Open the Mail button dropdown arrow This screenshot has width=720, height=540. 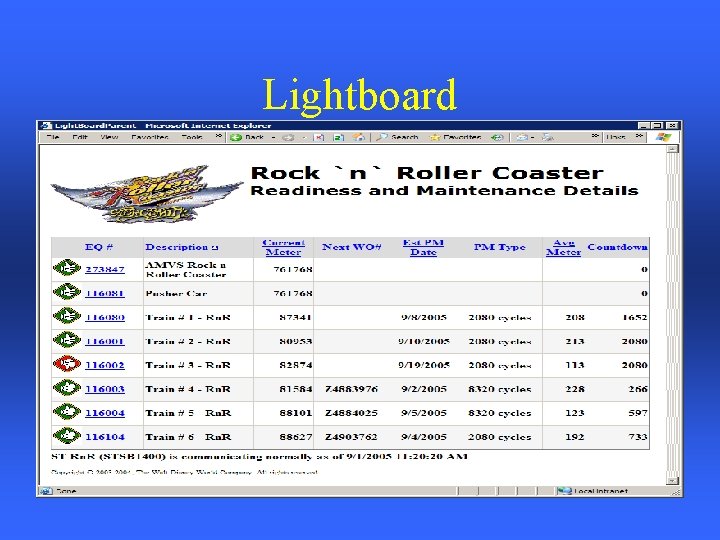pos(532,137)
